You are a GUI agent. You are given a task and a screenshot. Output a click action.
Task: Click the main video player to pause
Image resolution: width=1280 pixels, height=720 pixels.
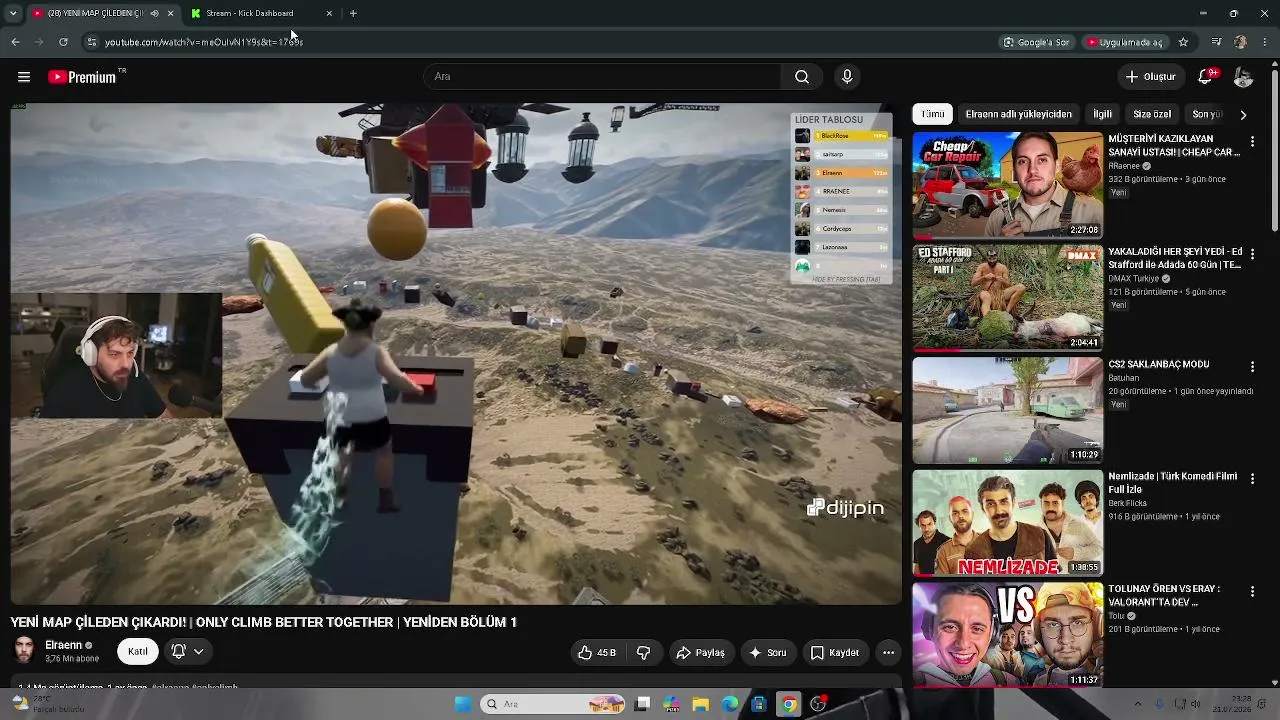(x=456, y=354)
